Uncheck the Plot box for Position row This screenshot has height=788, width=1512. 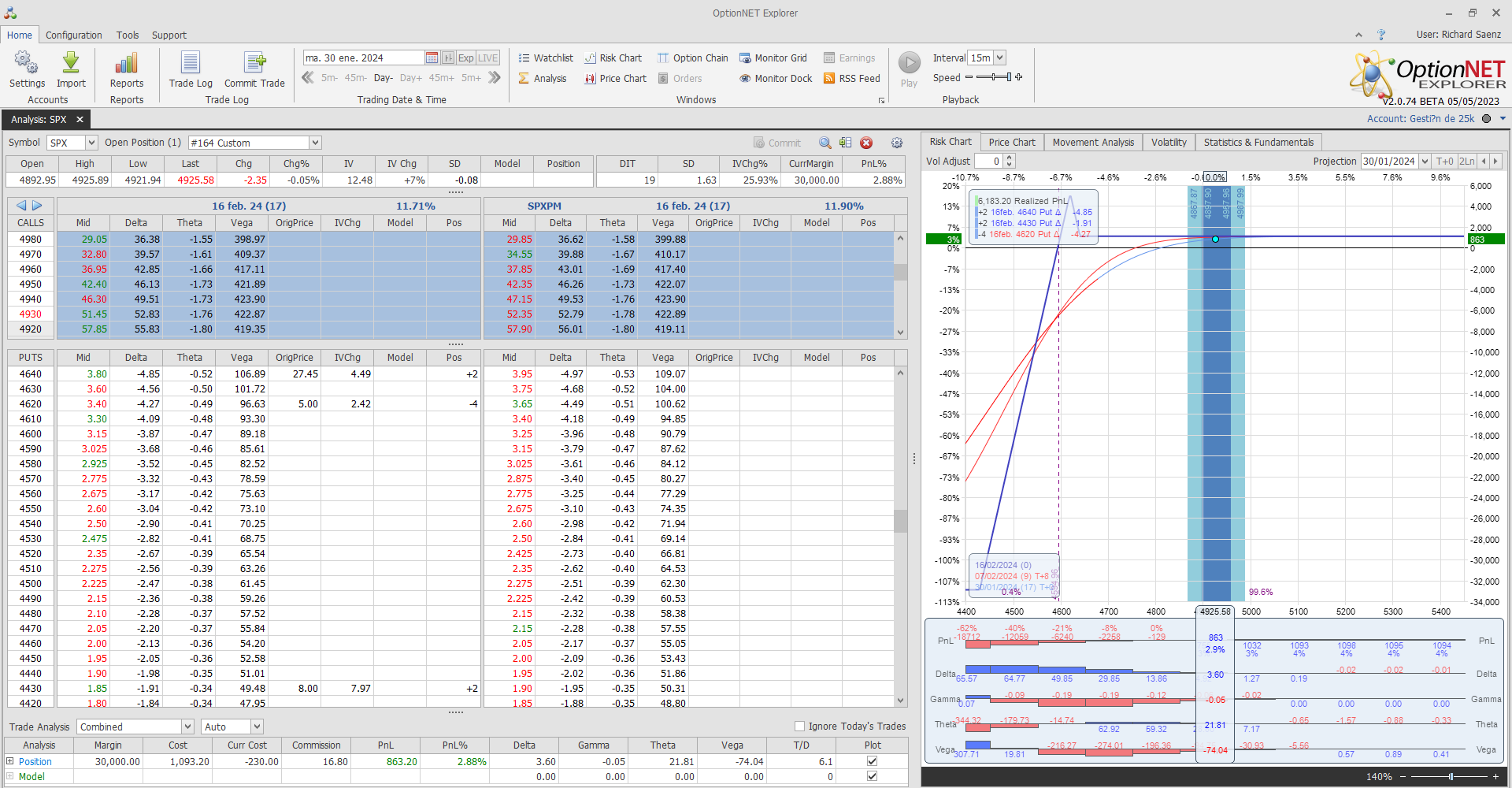click(872, 761)
